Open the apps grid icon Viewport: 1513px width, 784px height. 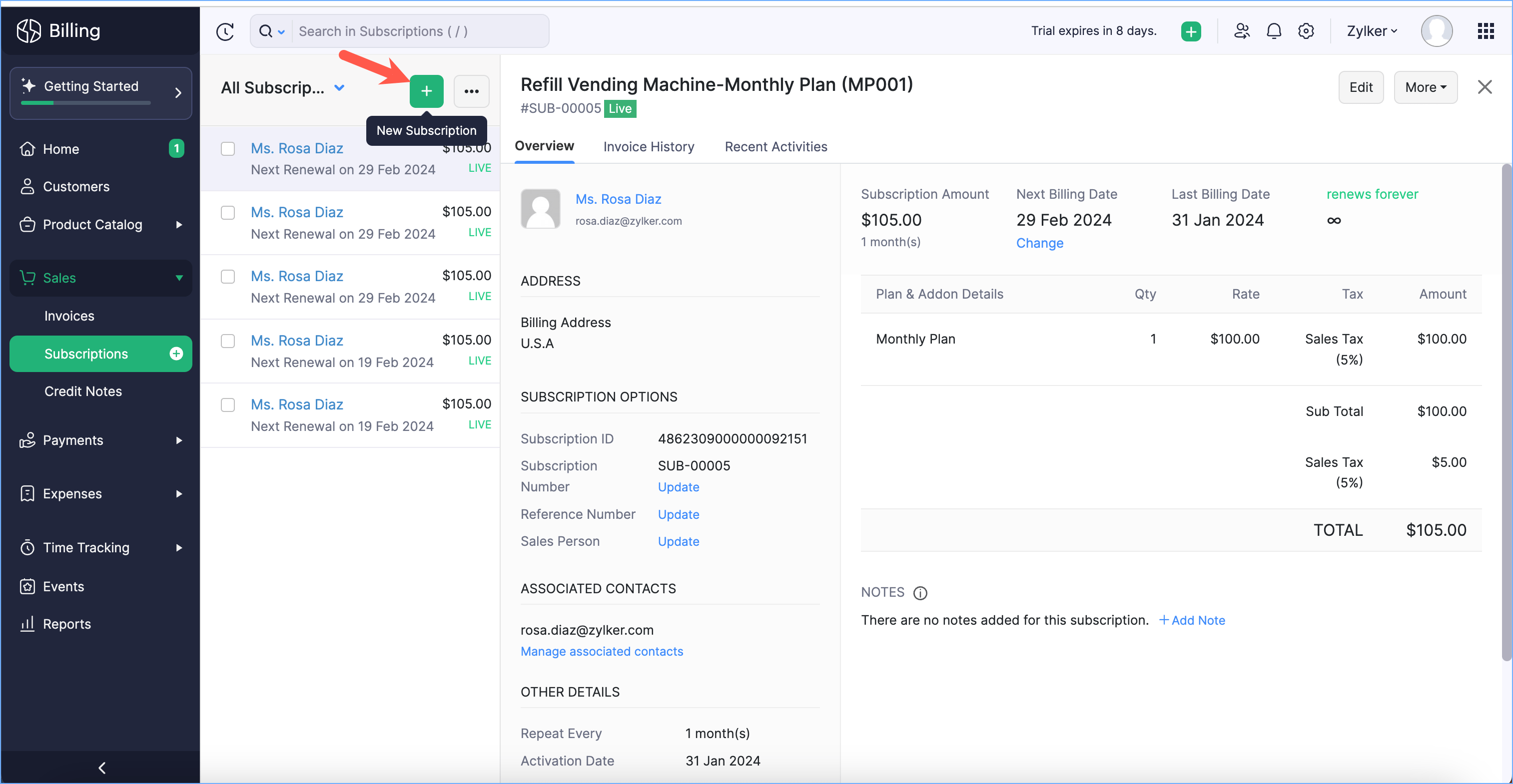click(x=1486, y=31)
